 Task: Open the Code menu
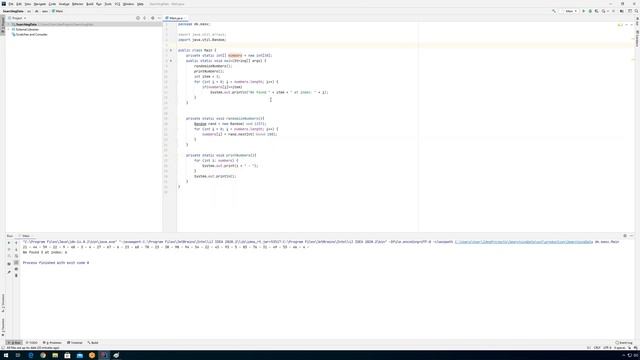click(x=52, y=4)
